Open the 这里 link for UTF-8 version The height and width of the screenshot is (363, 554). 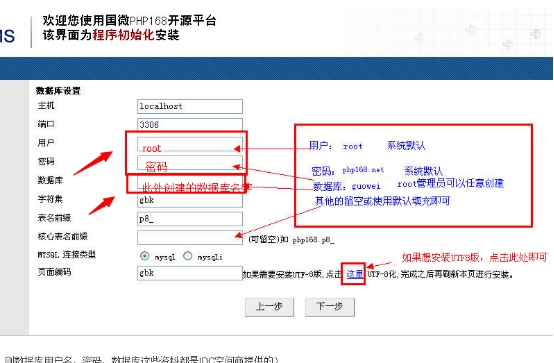(354, 274)
